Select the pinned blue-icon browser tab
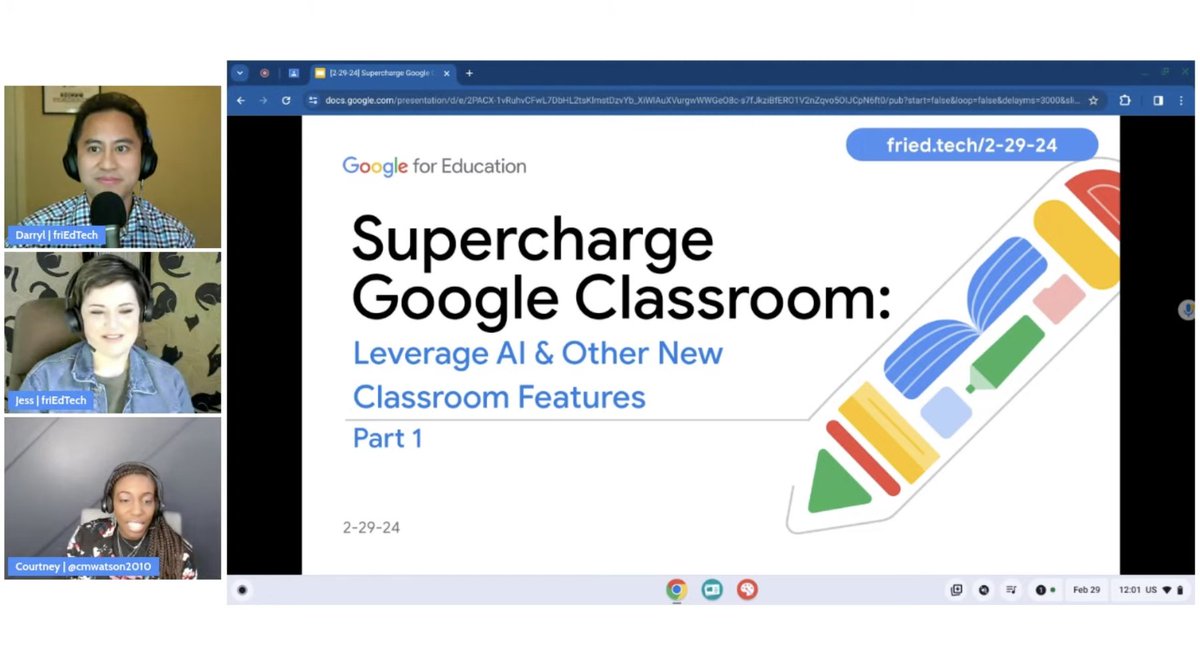This screenshot has width=1200, height=660. click(x=293, y=73)
